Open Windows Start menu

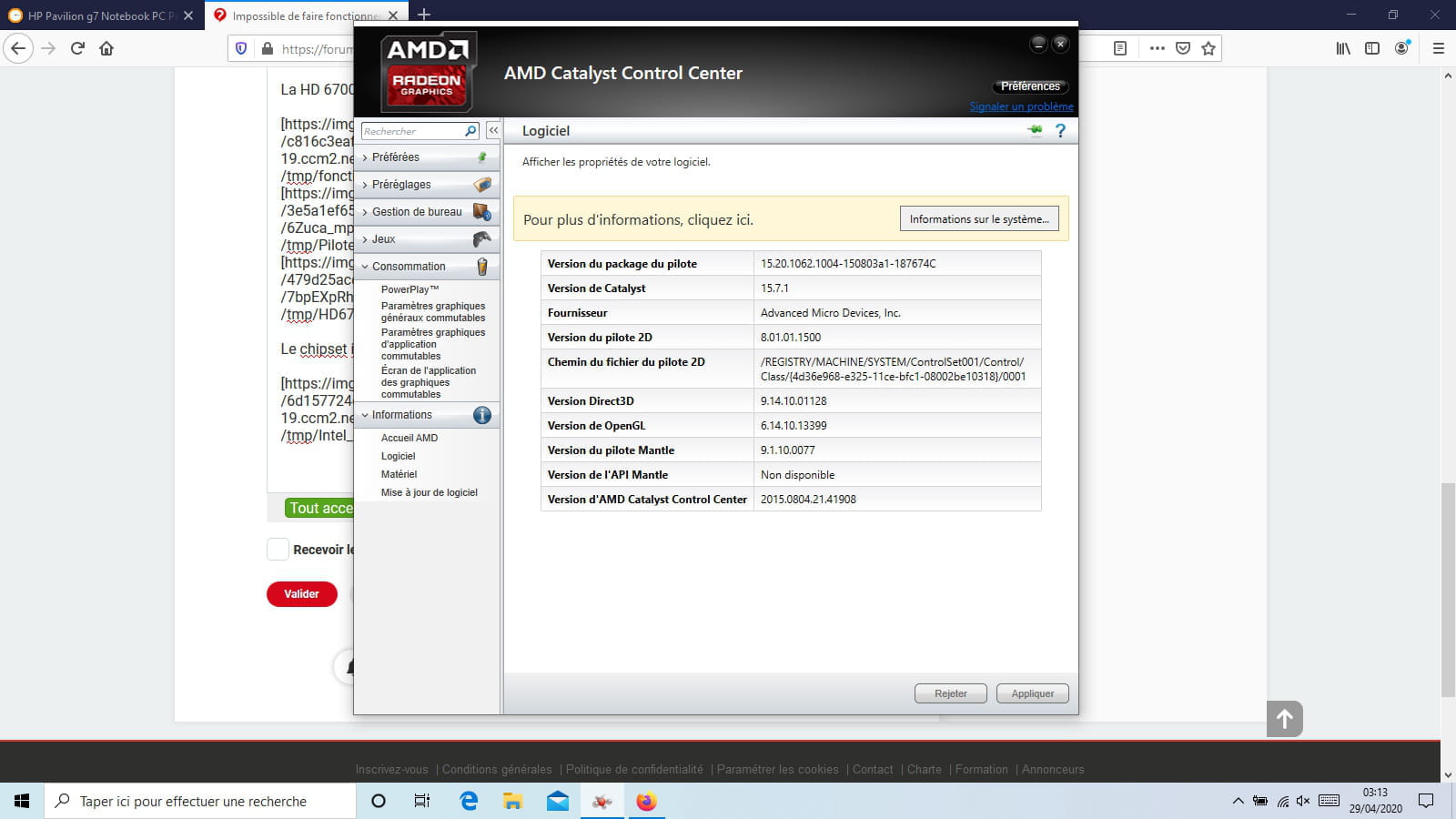tap(22, 801)
